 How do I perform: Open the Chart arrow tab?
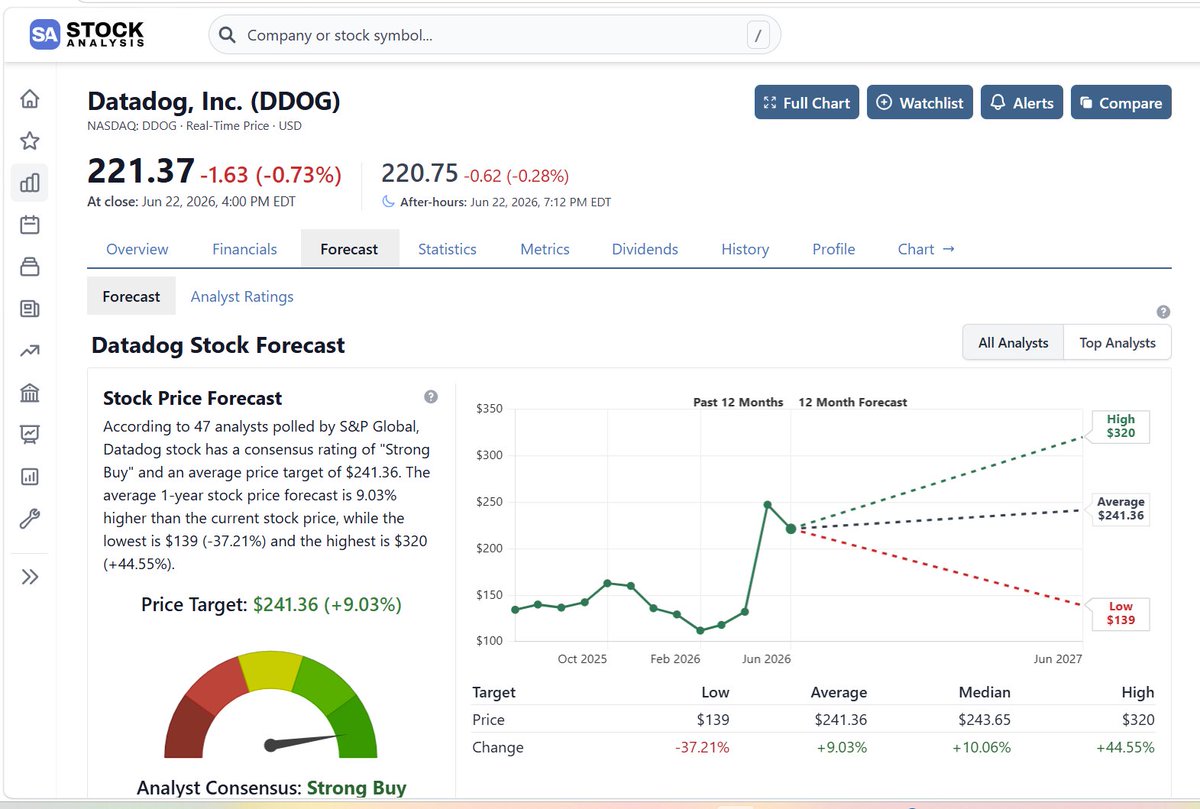point(926,249)
